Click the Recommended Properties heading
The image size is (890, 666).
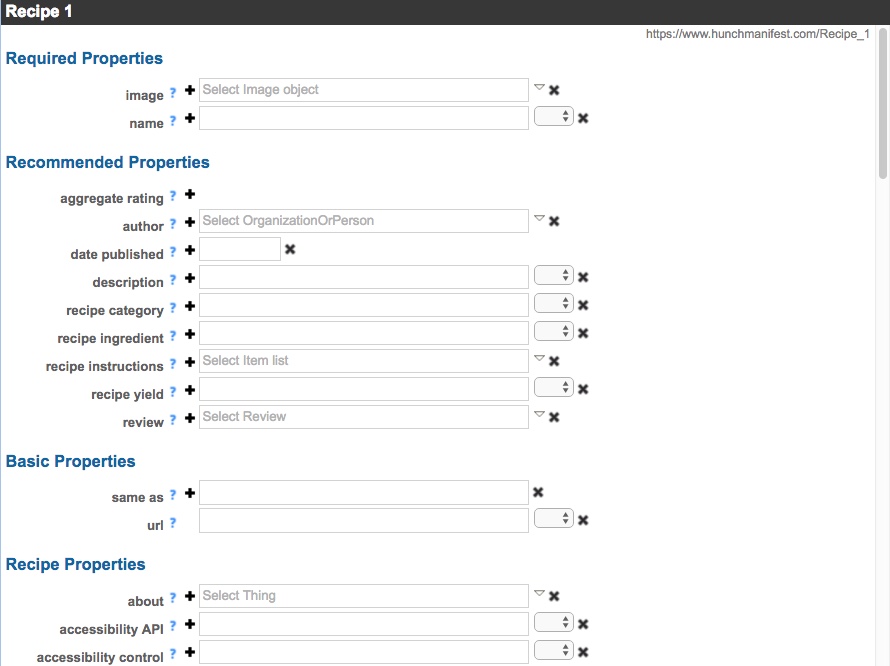[x=107, y=162]
